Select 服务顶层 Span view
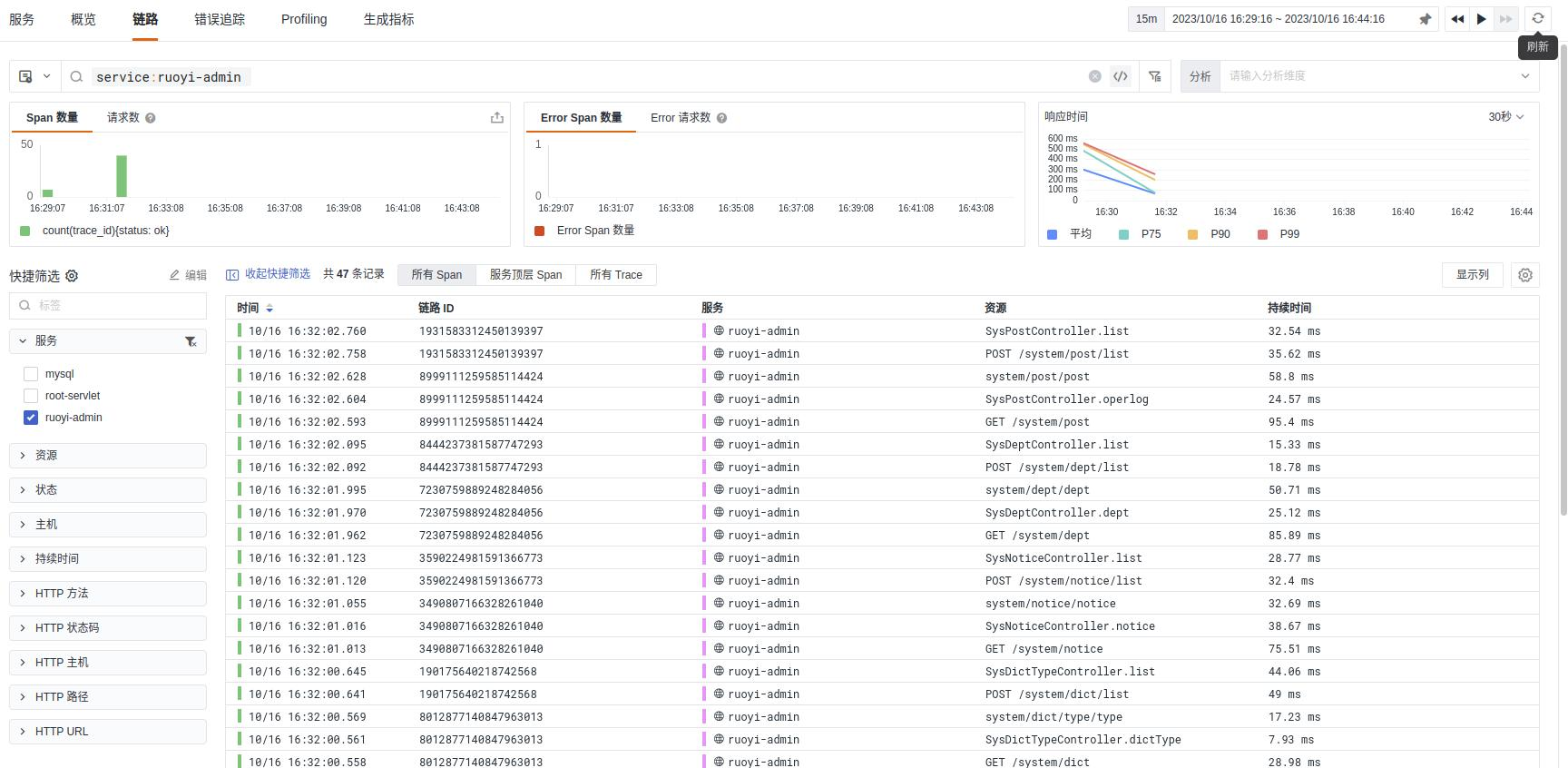1568x768 pixels. click(525, 275)
